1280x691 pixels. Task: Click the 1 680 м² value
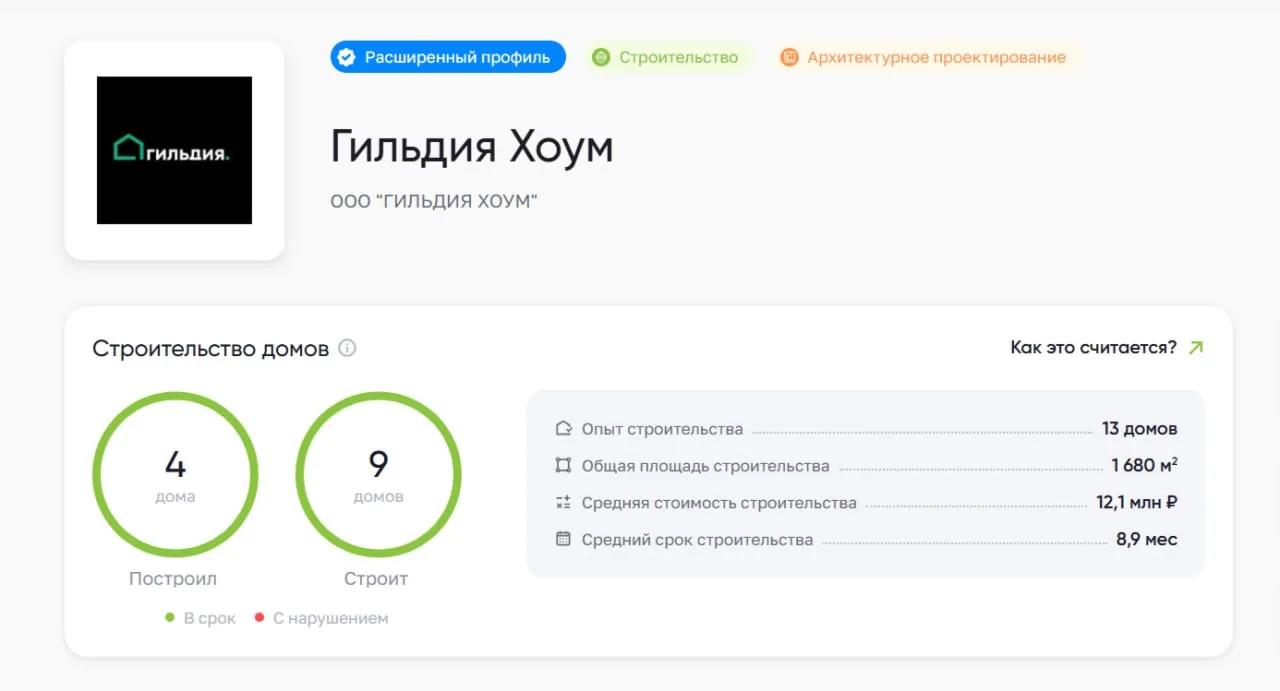click(1145, 466)
